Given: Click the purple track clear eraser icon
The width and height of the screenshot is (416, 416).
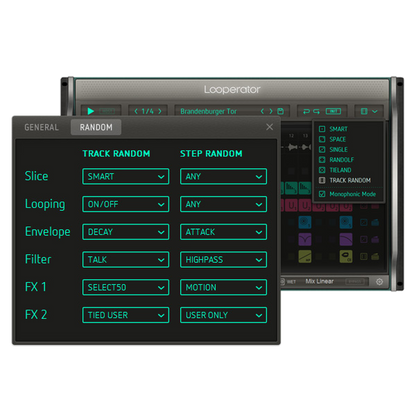Looking at the screenshot, I should 375,239.
